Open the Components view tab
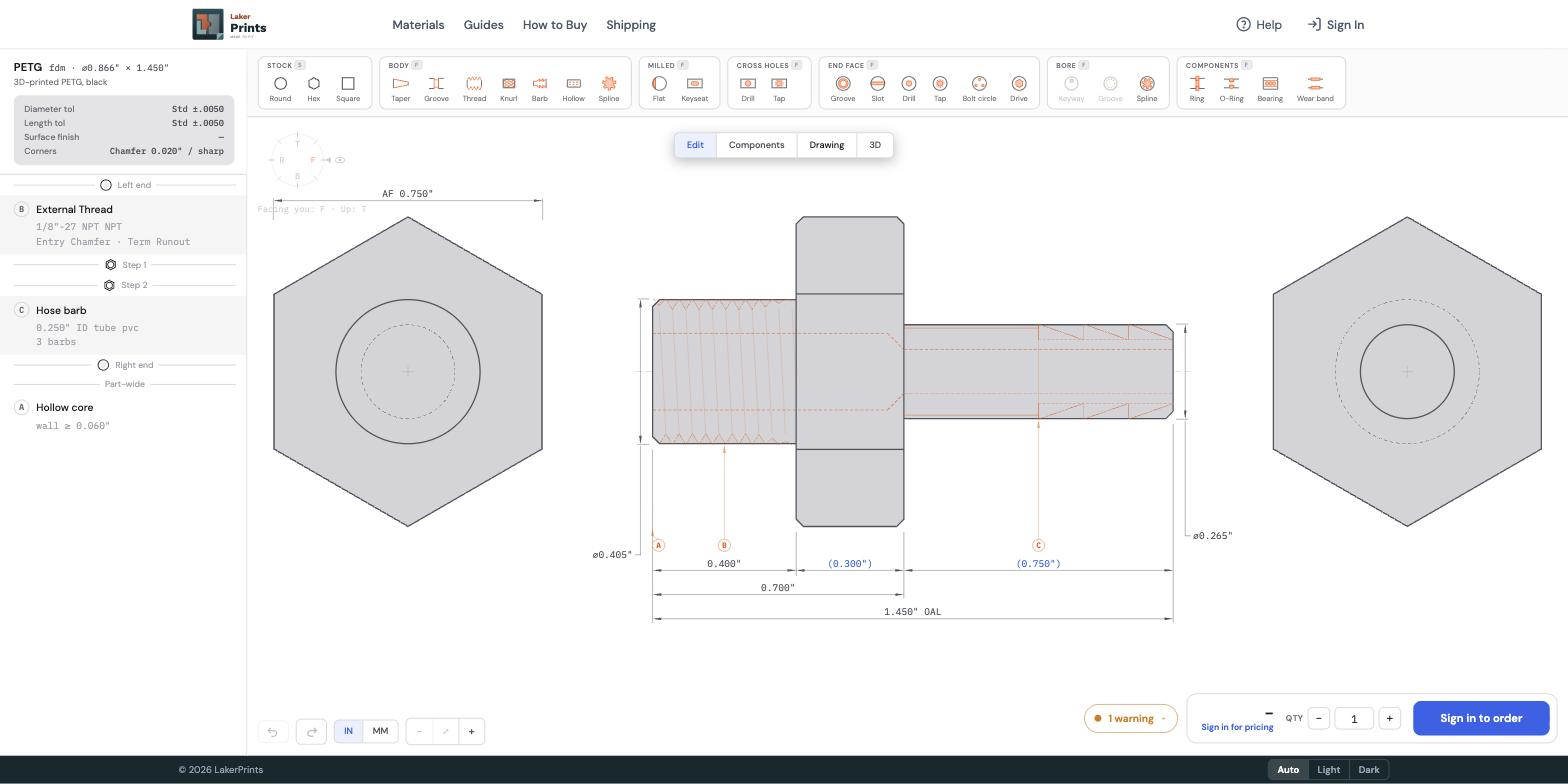Viewport: 1568px width, 784px height. point(756,145)
